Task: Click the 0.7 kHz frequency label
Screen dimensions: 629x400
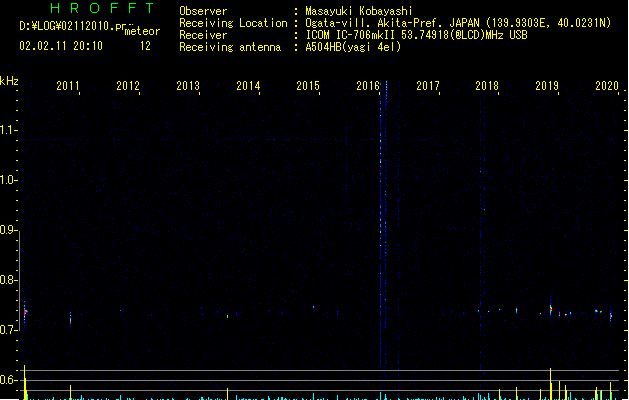Action: (8, 330)
